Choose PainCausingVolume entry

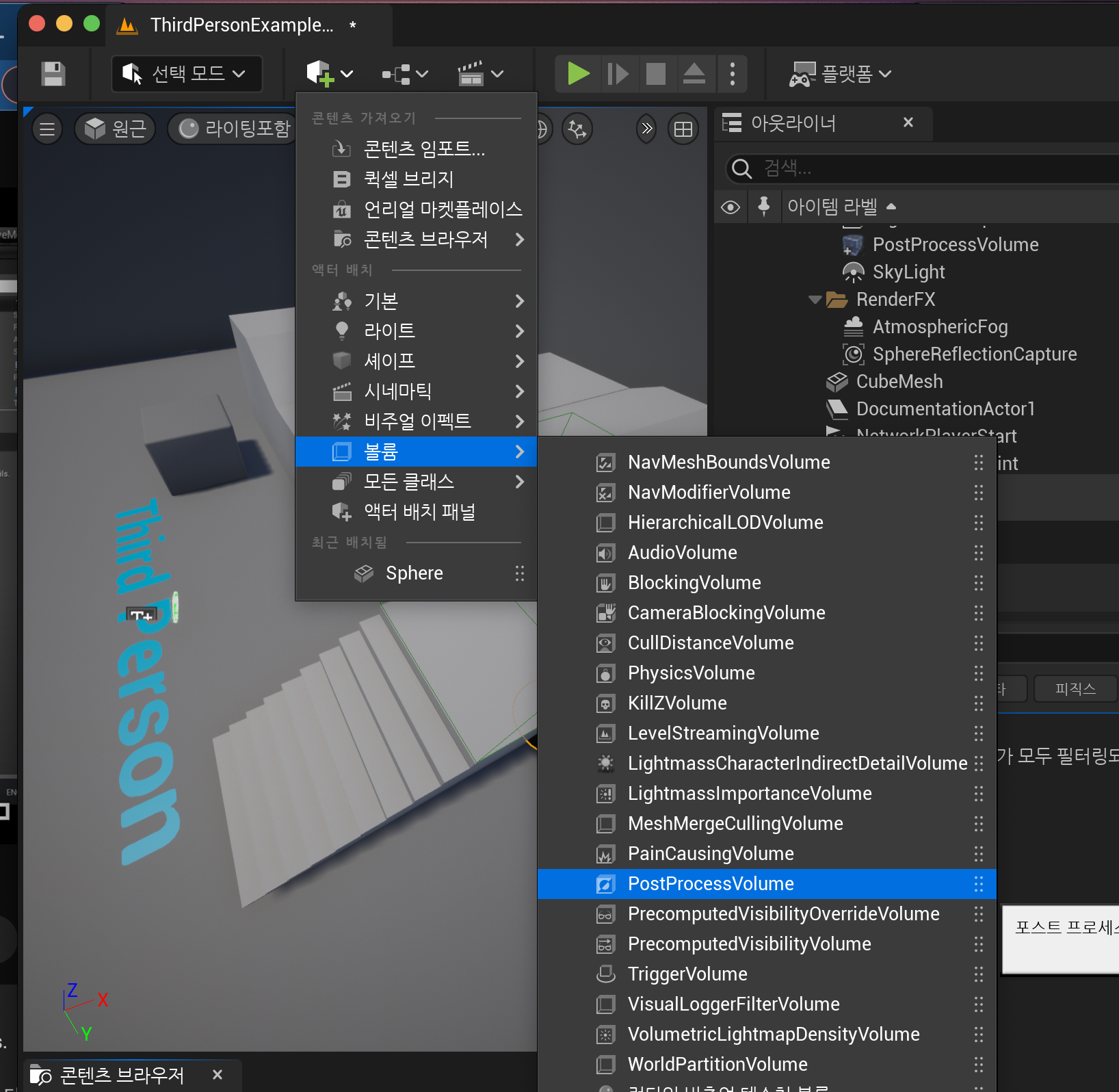(767, 853)
